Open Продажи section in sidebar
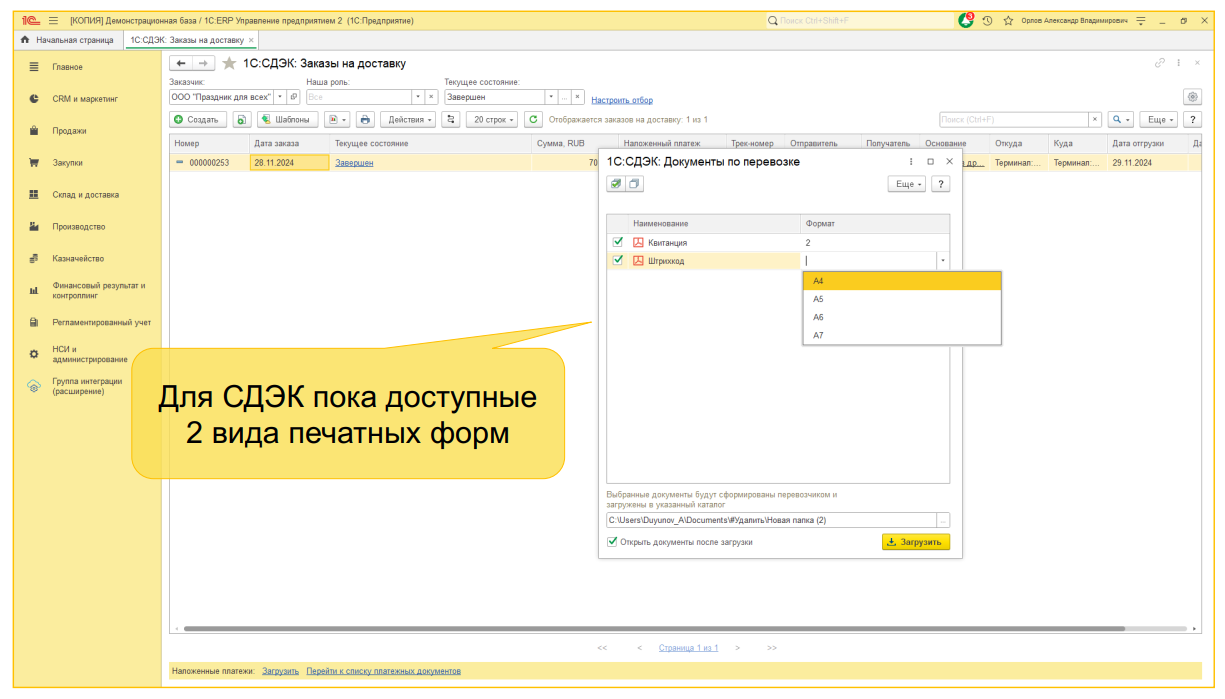Image resolution: width=1225 pixels, height=699 pixels. pyautogui.click(x=69, y=131)
